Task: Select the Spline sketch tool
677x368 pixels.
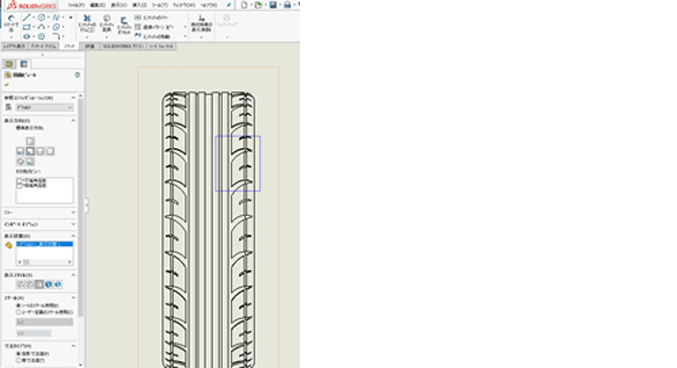Action: [56, 17]
